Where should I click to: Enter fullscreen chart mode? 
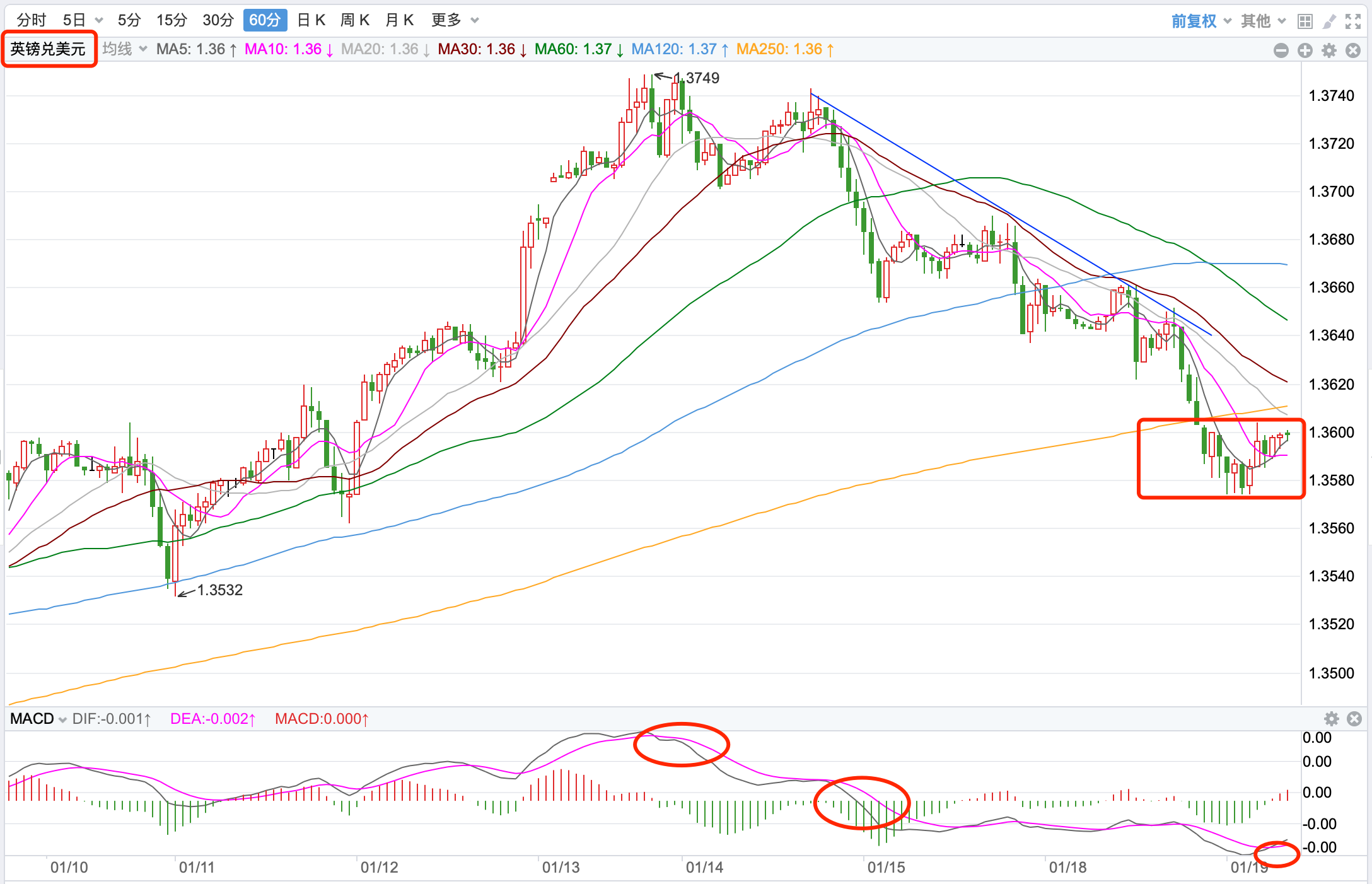(1352, 21)
